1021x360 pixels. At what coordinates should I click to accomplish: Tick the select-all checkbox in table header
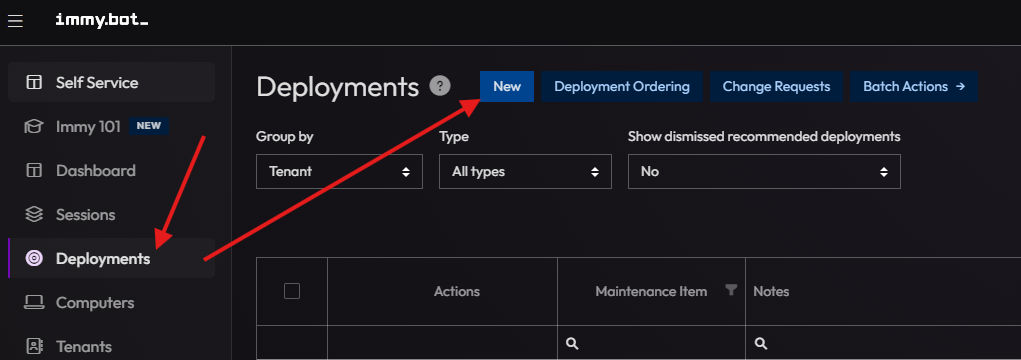(292, 291)
